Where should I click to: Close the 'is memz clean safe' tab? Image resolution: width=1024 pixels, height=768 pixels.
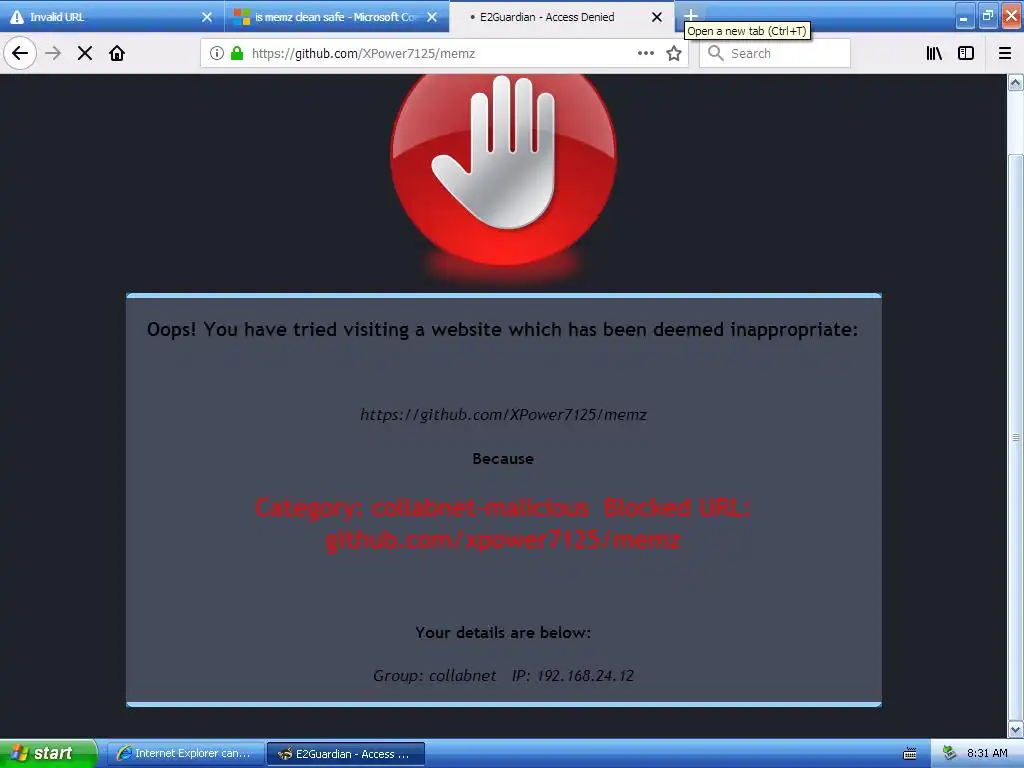point(432,17)
